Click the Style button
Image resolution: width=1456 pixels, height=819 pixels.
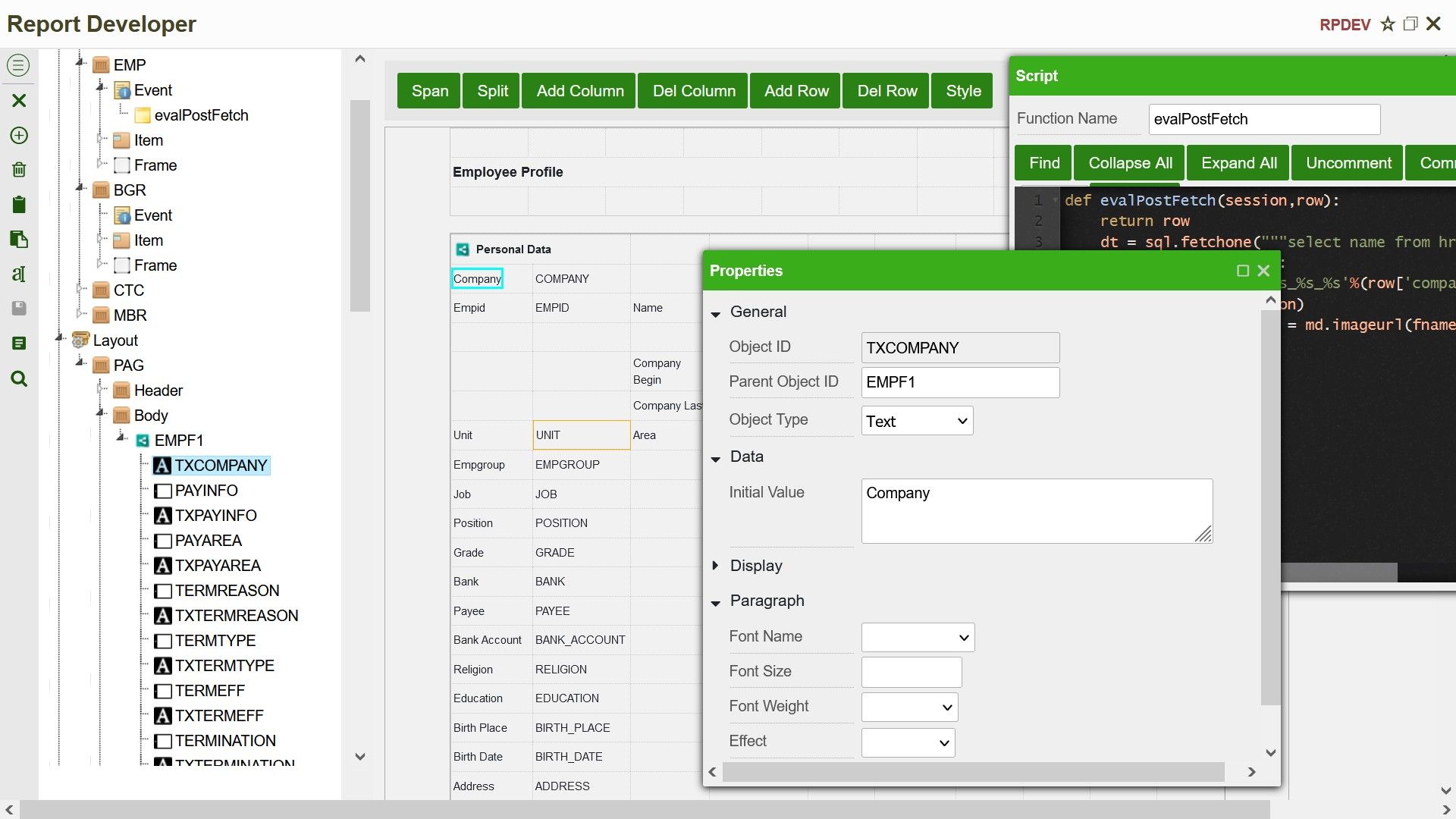[x=963, y=91]
